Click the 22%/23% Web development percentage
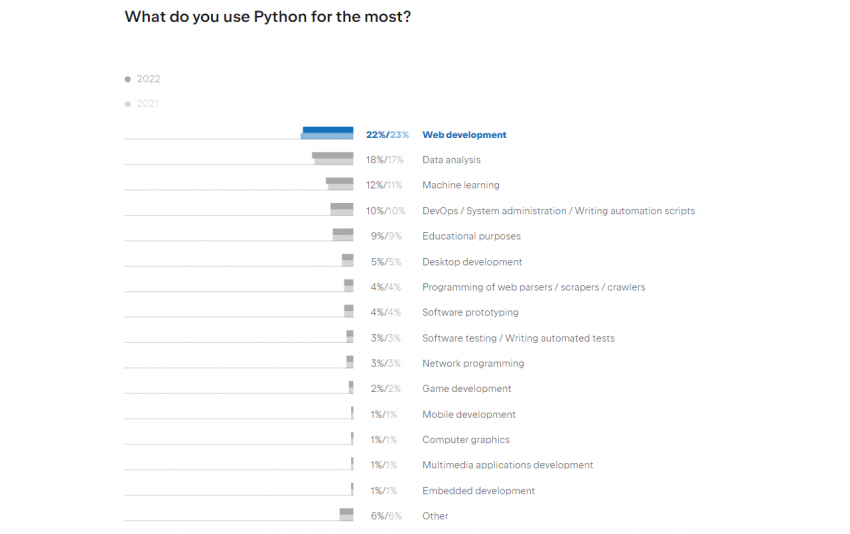This screenshot has width=850, height=534. point(387,135)
